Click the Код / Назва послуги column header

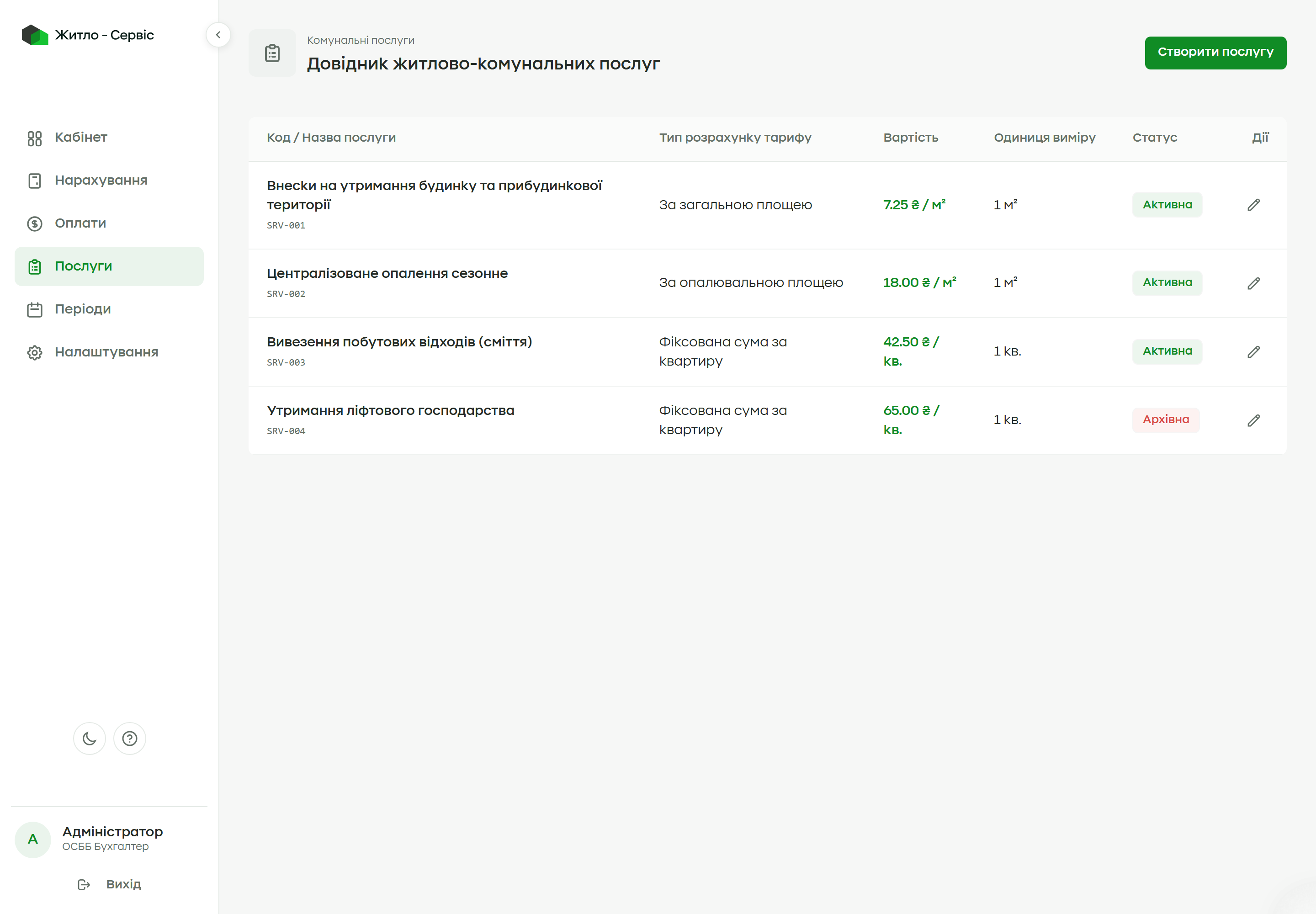point(331,138)
